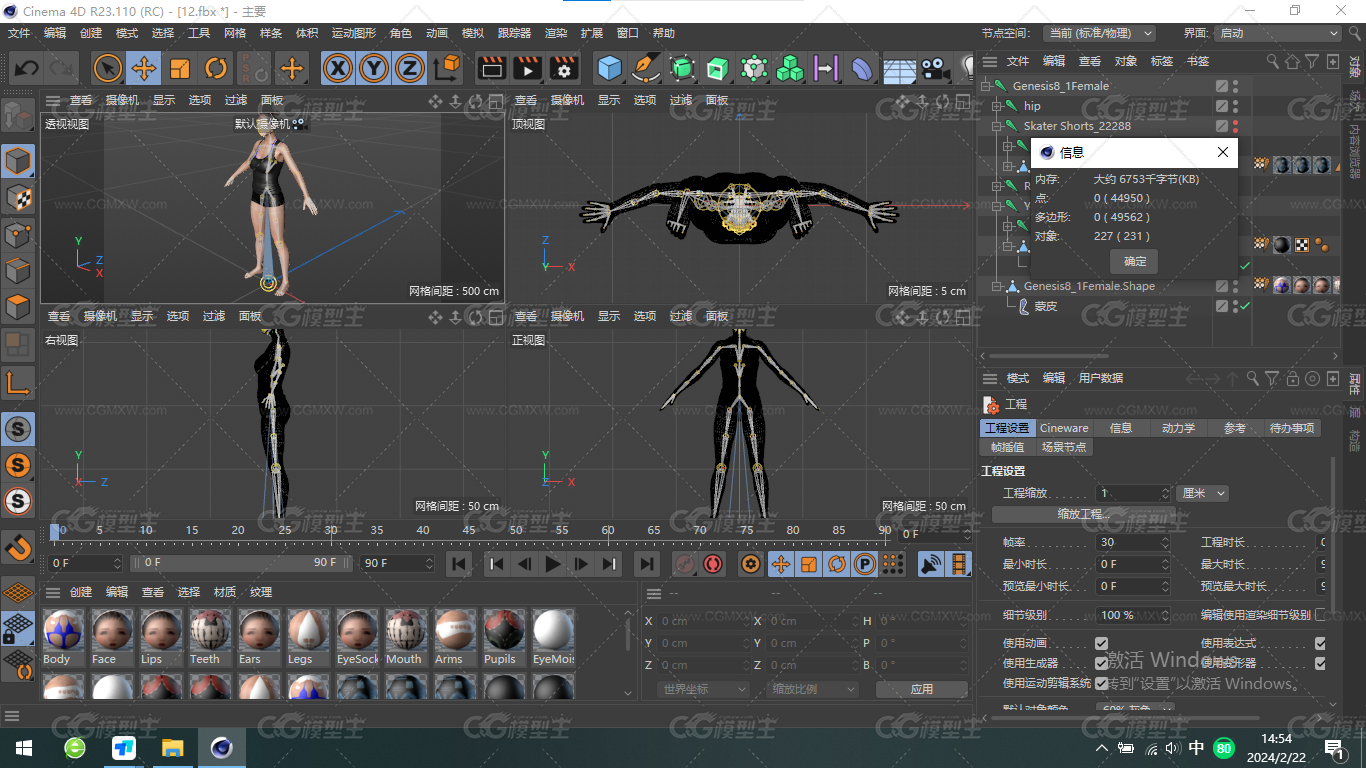Enable Snap using the magnet icon
This screenshot has height=768, width=1366.
click(x=18, y=547)
